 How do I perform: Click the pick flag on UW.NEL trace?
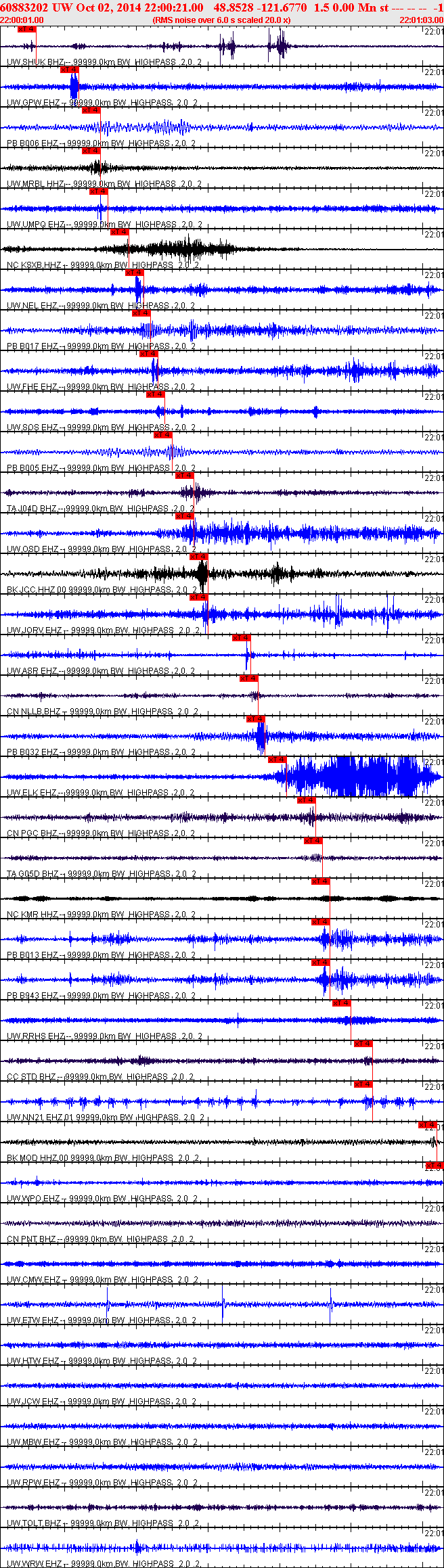click(x=134, y=273)
